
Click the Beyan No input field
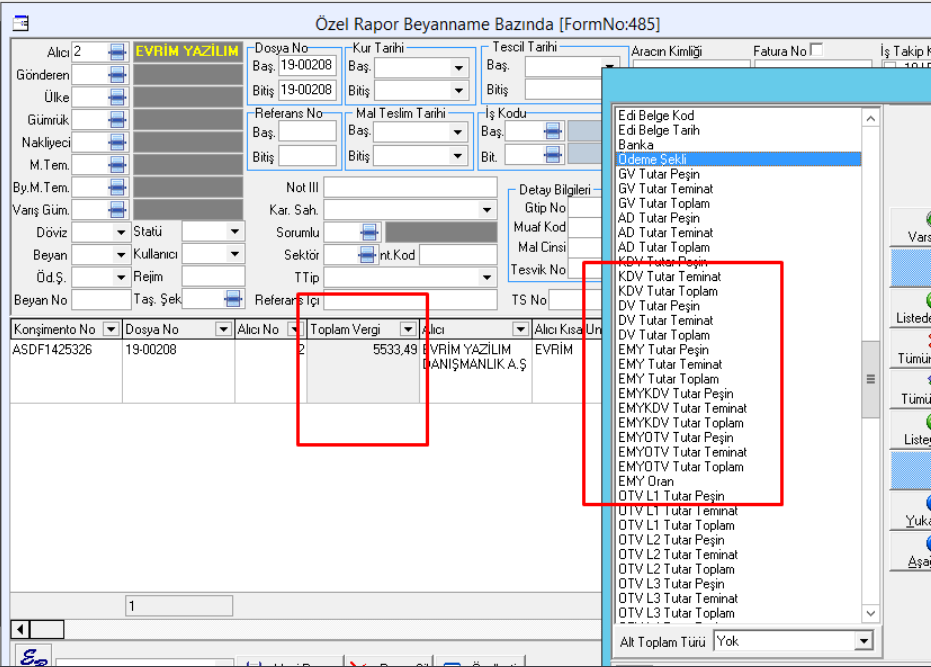click(x=101, y=300)
